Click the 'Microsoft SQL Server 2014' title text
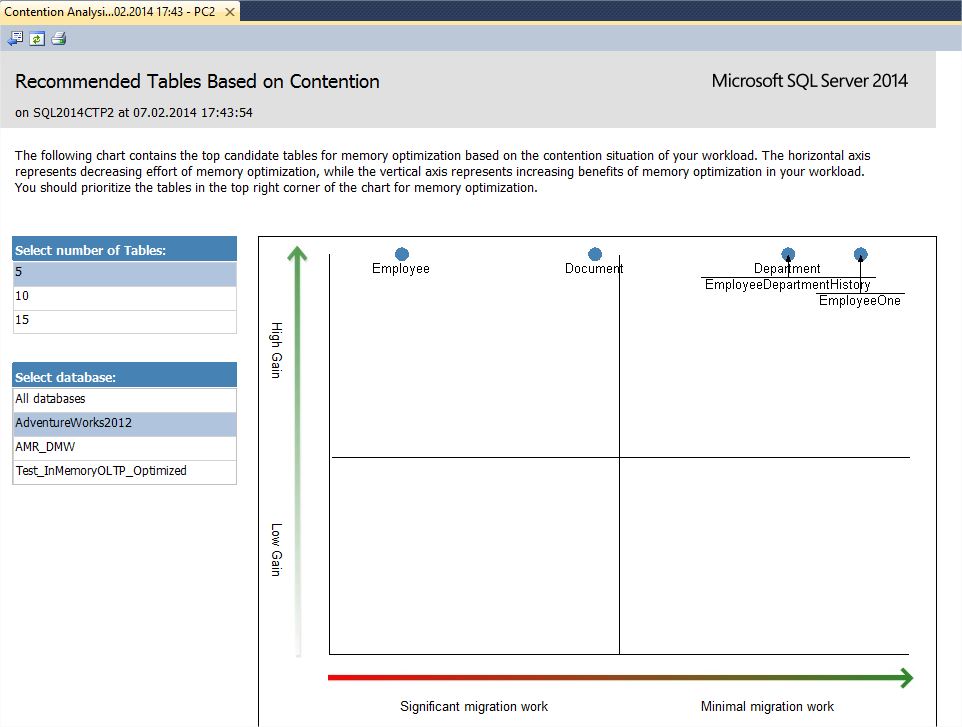Viewport: 962px width, 727px height. [x=809, y=81]
